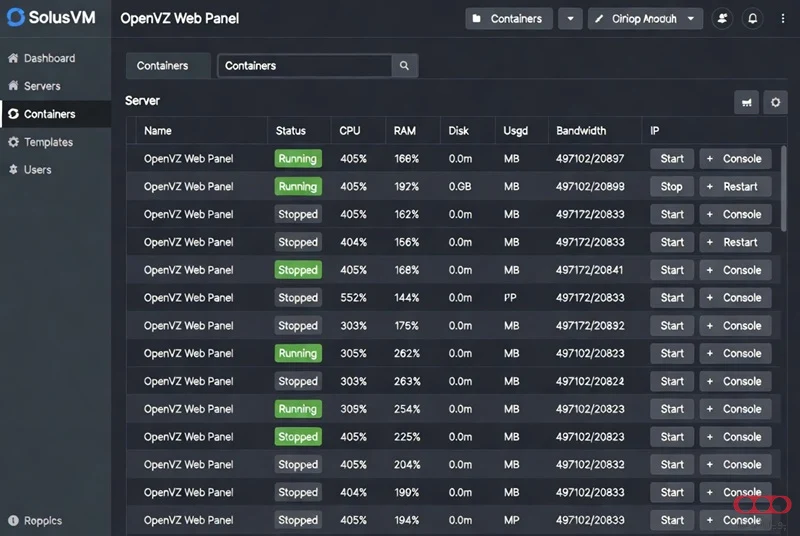Start the container with 162% RAM
The height and width of the screenshot is (536, 800).
pyautogui.click(x=672, y=214)
